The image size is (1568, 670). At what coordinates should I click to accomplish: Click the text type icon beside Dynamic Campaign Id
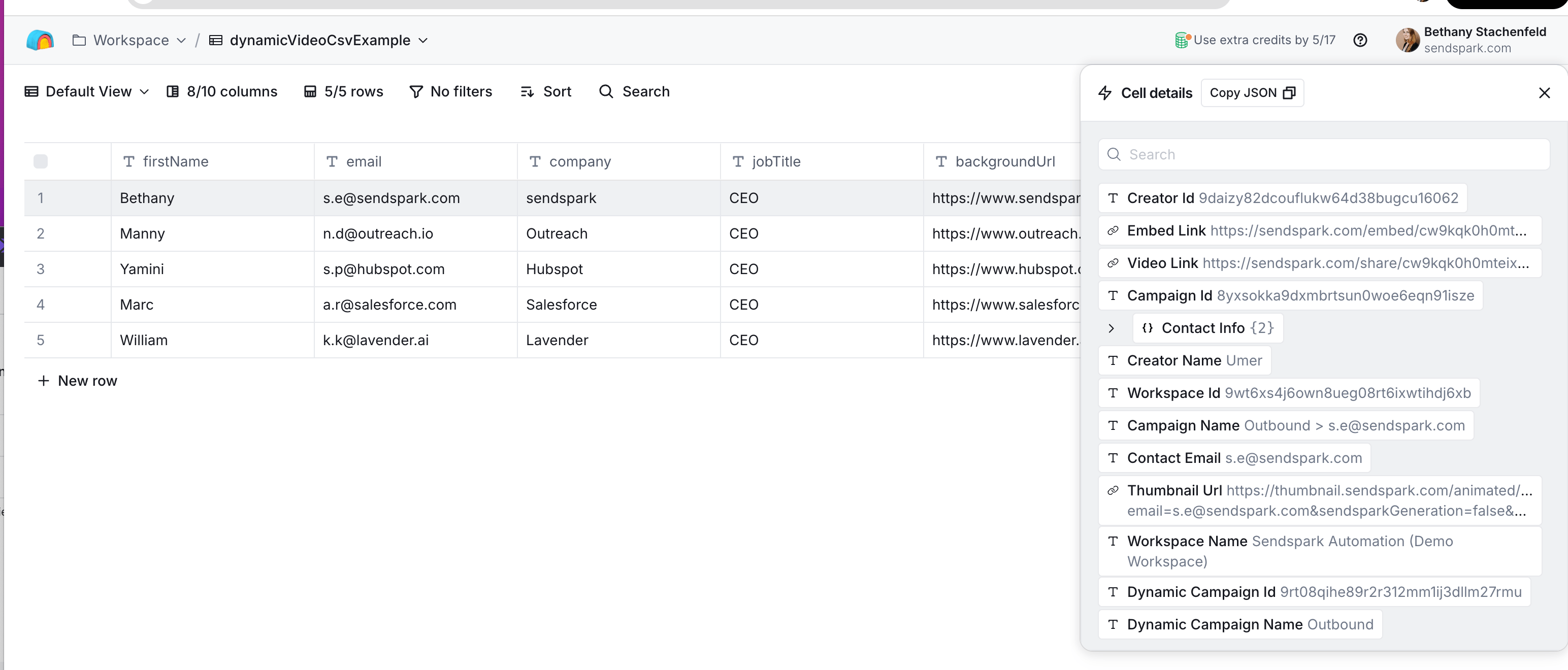(1114, 592)
